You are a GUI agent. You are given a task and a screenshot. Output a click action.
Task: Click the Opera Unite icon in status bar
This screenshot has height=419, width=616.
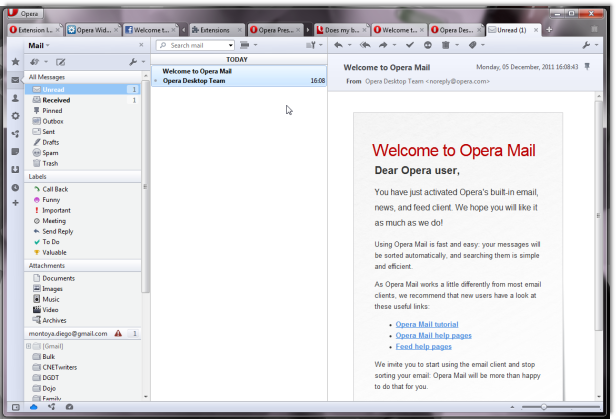(x=51, y=407)
